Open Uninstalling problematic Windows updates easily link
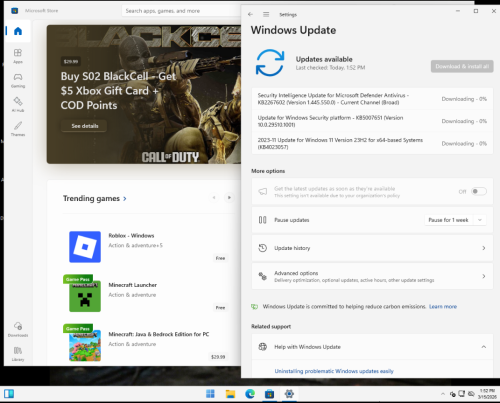The image size is (500, 403). coord(334,371)
